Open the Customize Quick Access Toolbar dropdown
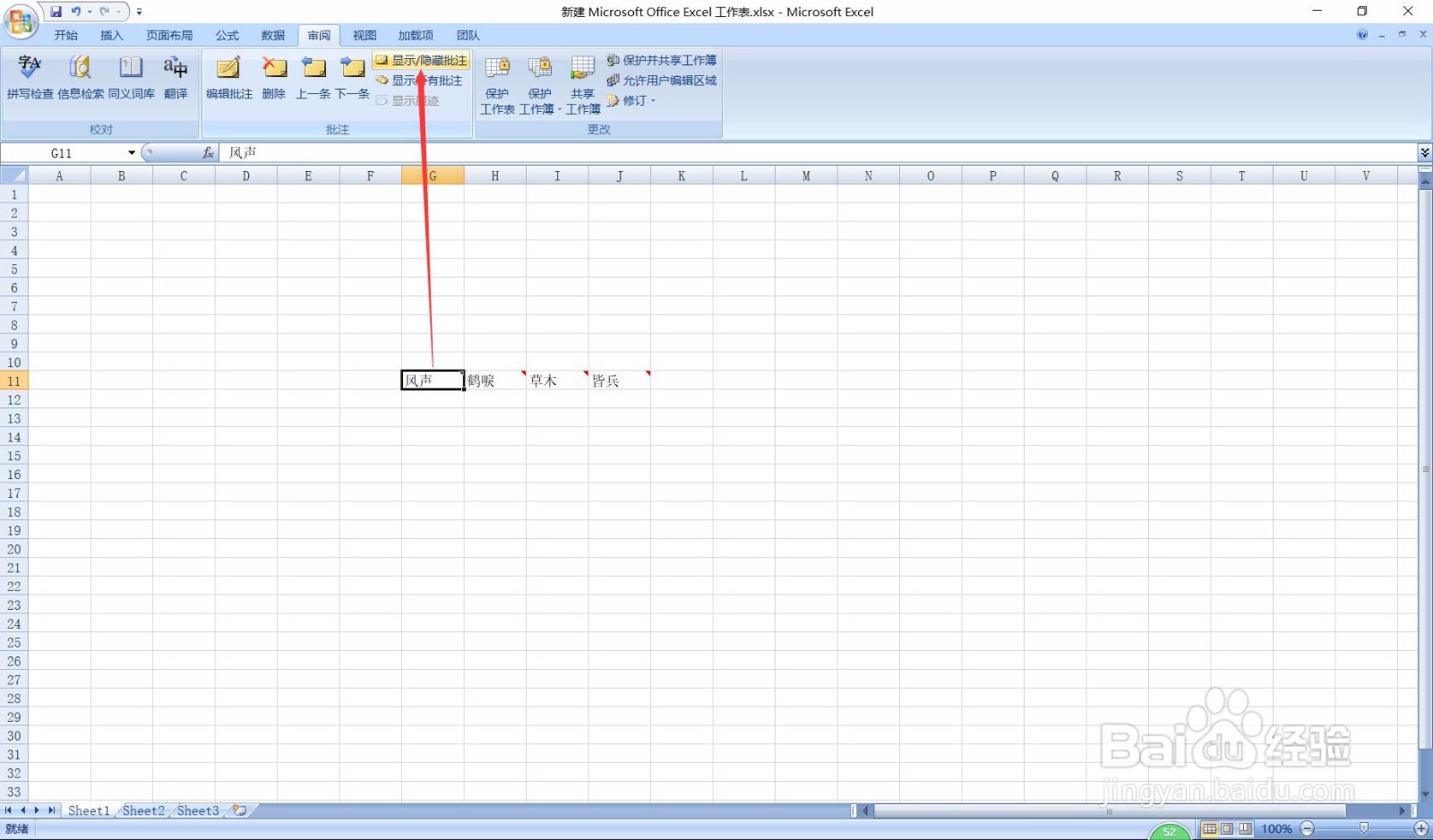The width and height of the screenshot is (1433, 840). pyautogui.click(x=140, y=12)
